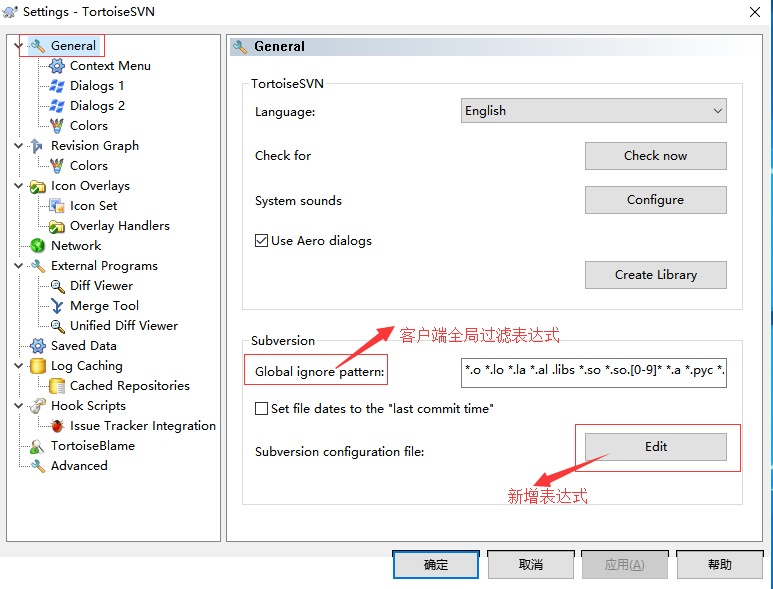Click the Hook Scripts icon
The image size is (773, 589).
click(x=37, y=406)
